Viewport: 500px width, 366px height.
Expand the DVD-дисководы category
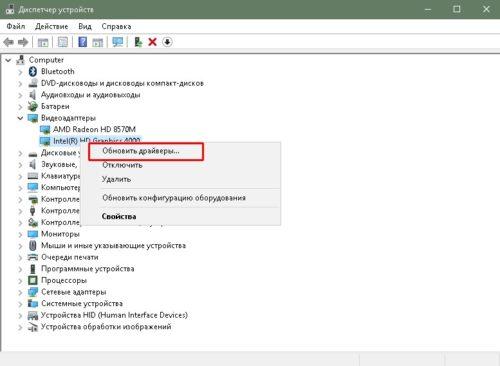point(20,83)
